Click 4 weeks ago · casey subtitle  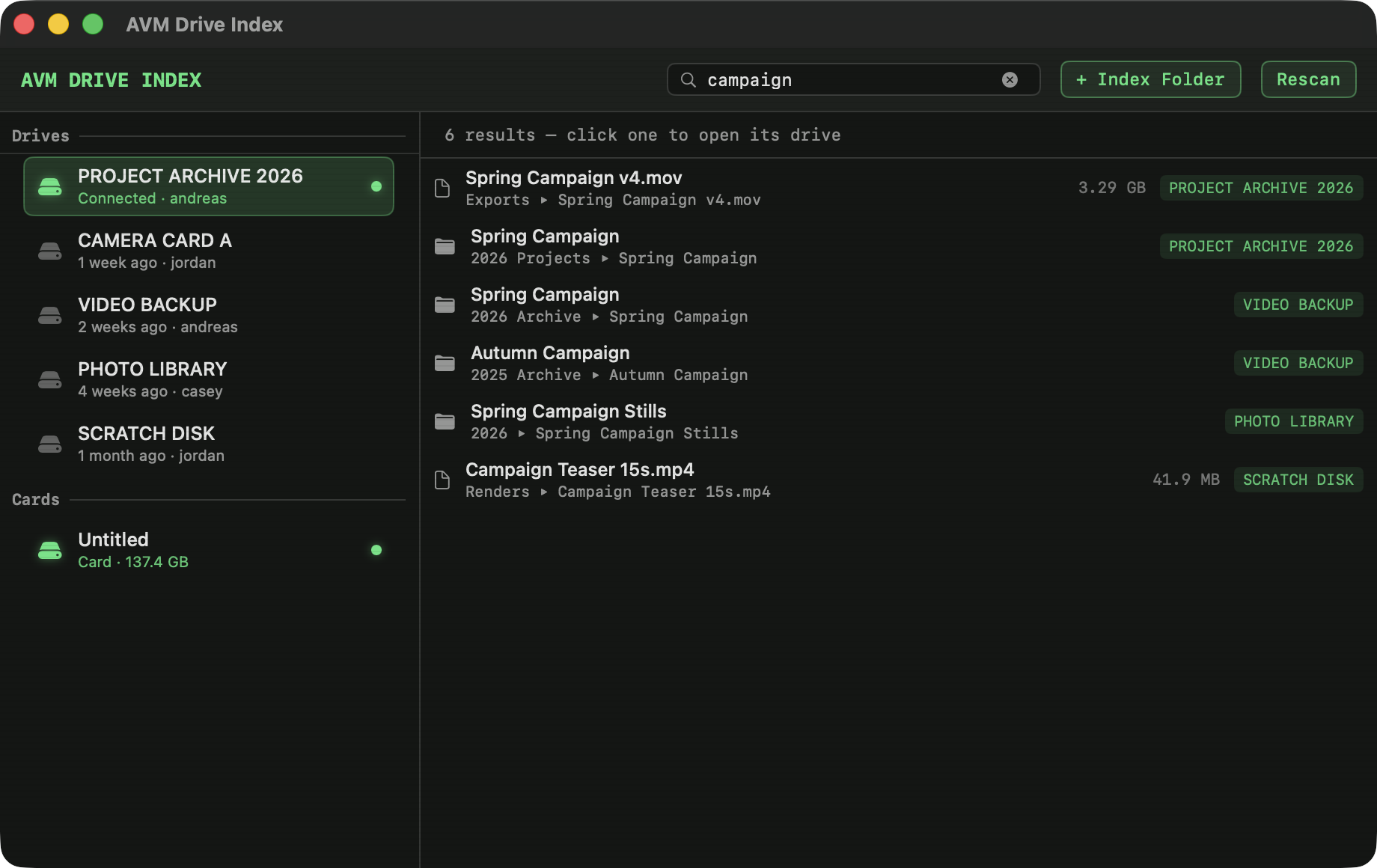click(150, 391)
